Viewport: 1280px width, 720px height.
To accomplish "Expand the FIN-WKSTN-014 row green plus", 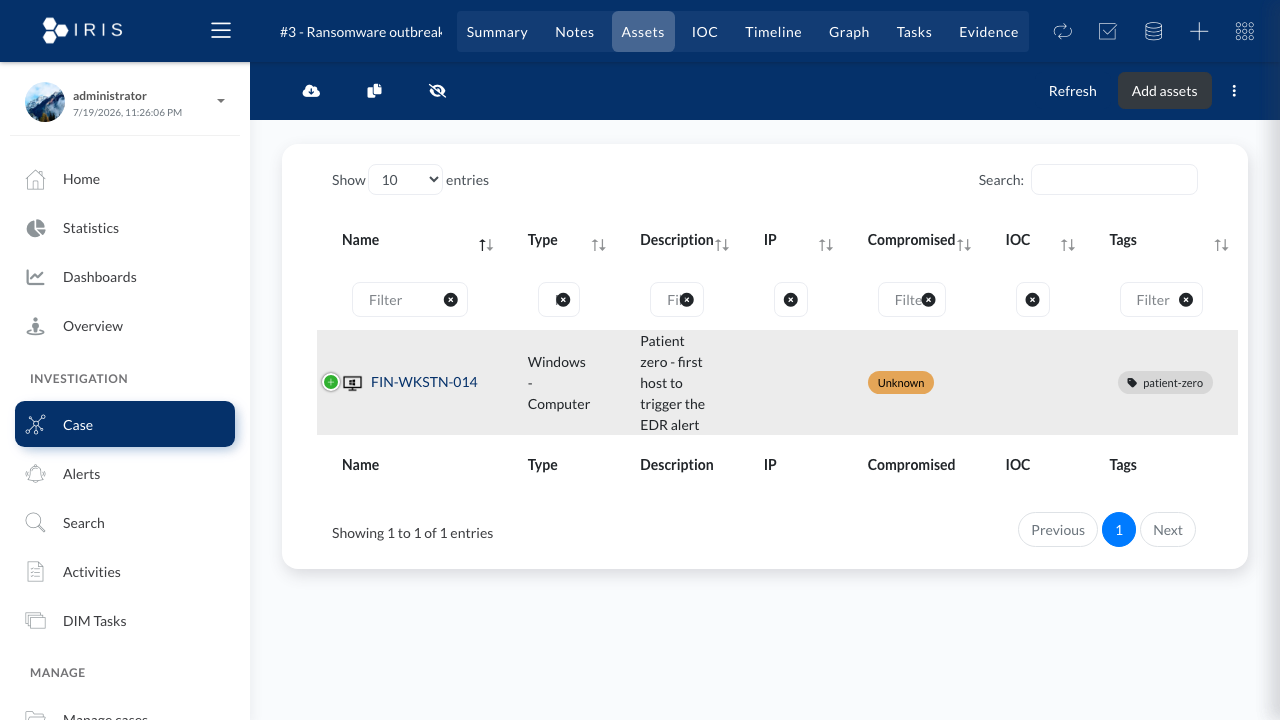I will [x=331, y=382].
